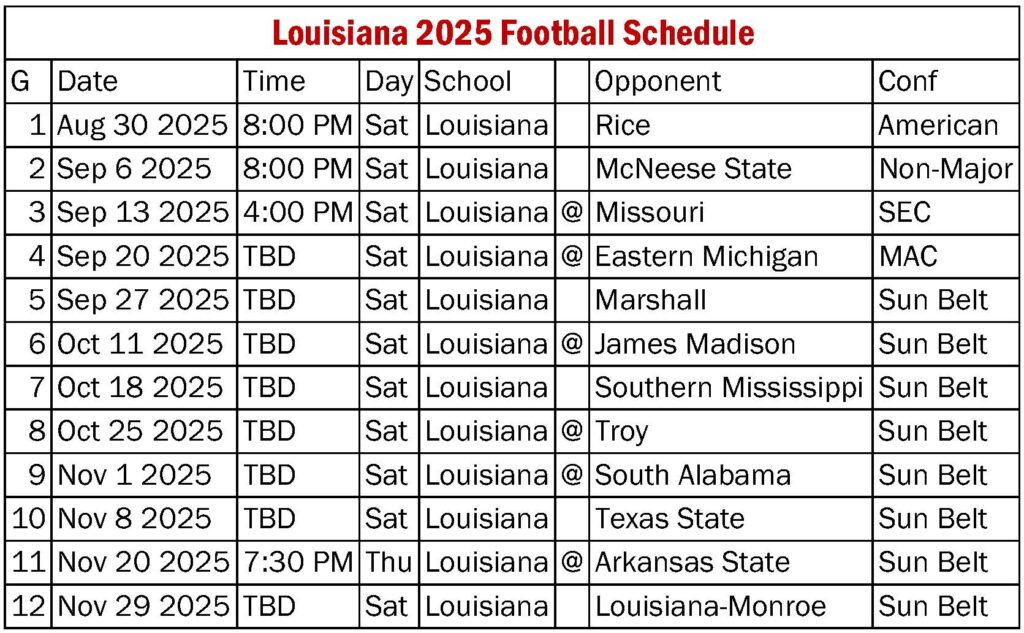Select the @ symbol beside Missouri
This screenshot has height=633, width=1024.
(572, 212)
